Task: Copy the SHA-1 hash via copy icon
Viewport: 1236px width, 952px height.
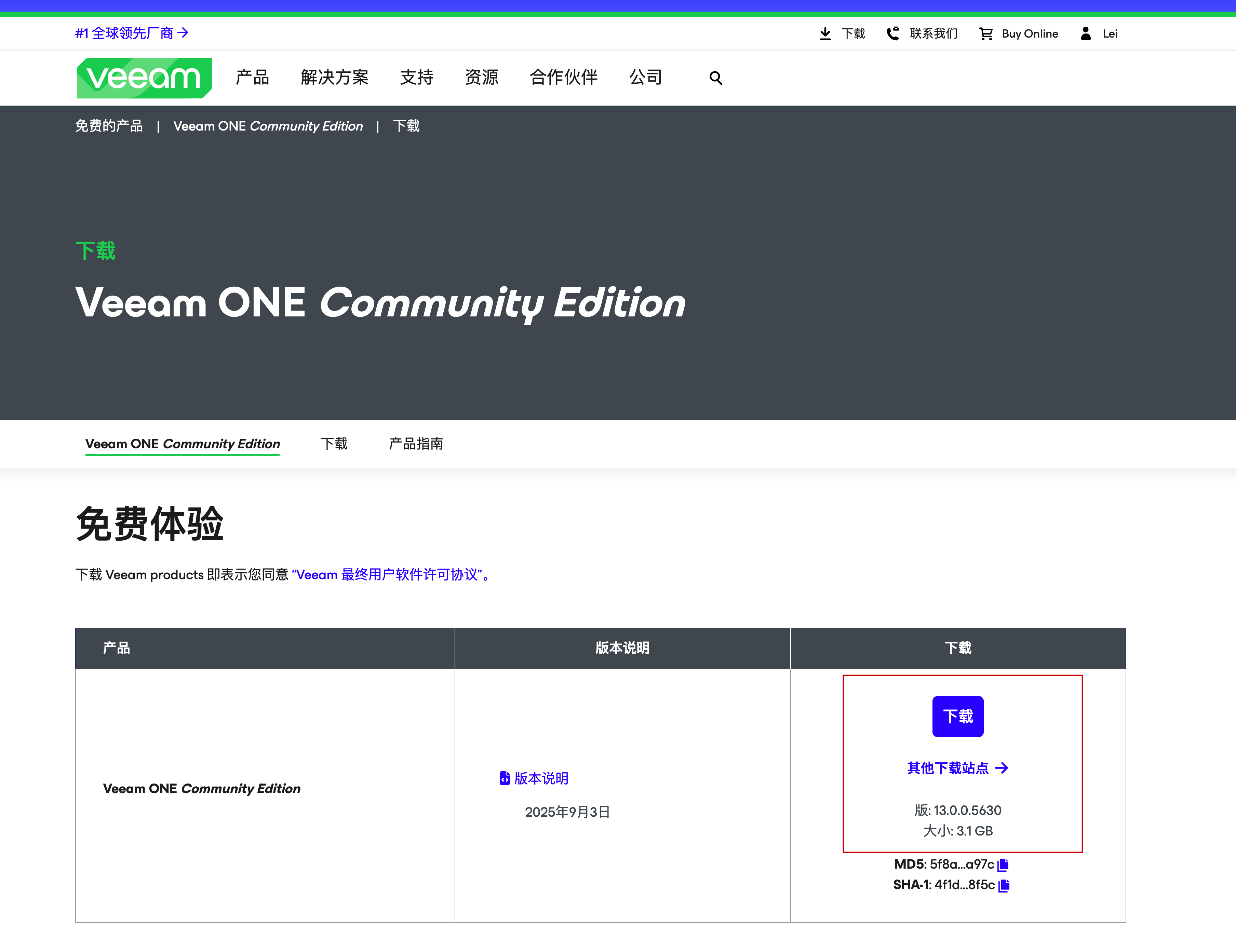Action: [1004, 885]
